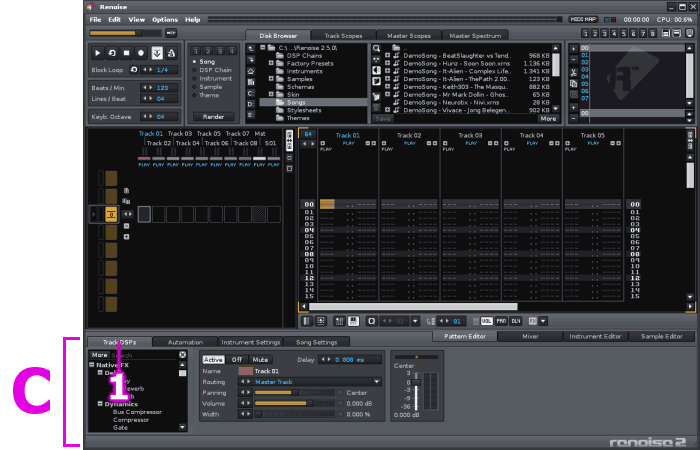
Task: Expand the Factory Presets folder
Action: coord(271,63)
